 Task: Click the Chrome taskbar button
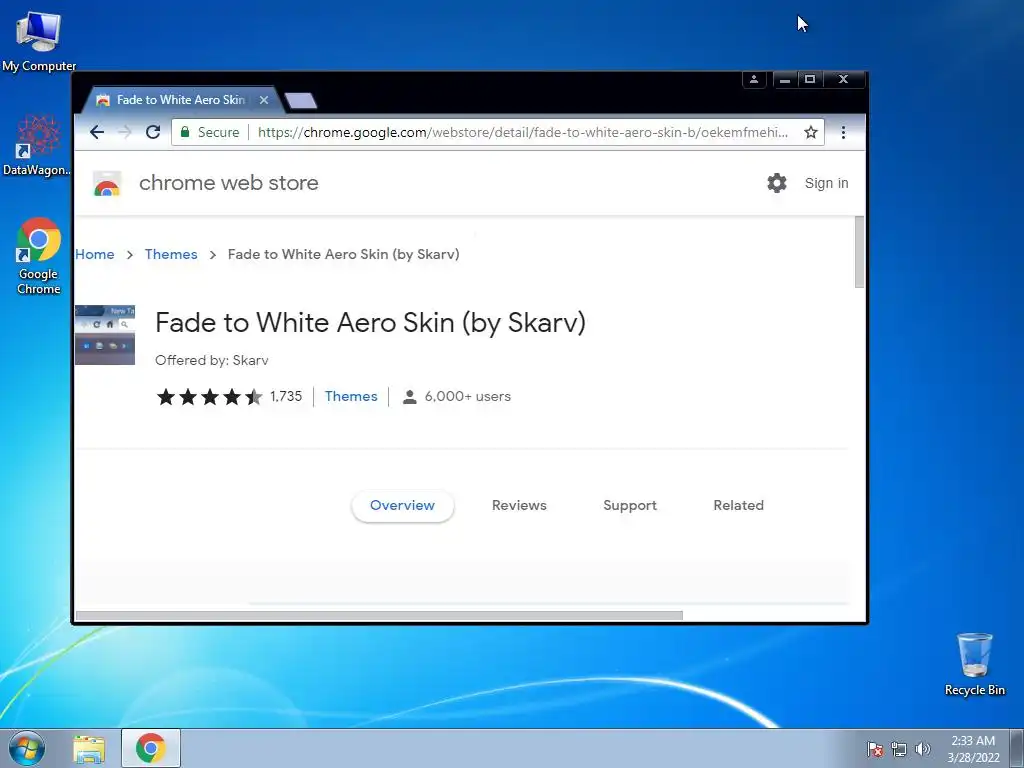point(151,748)
